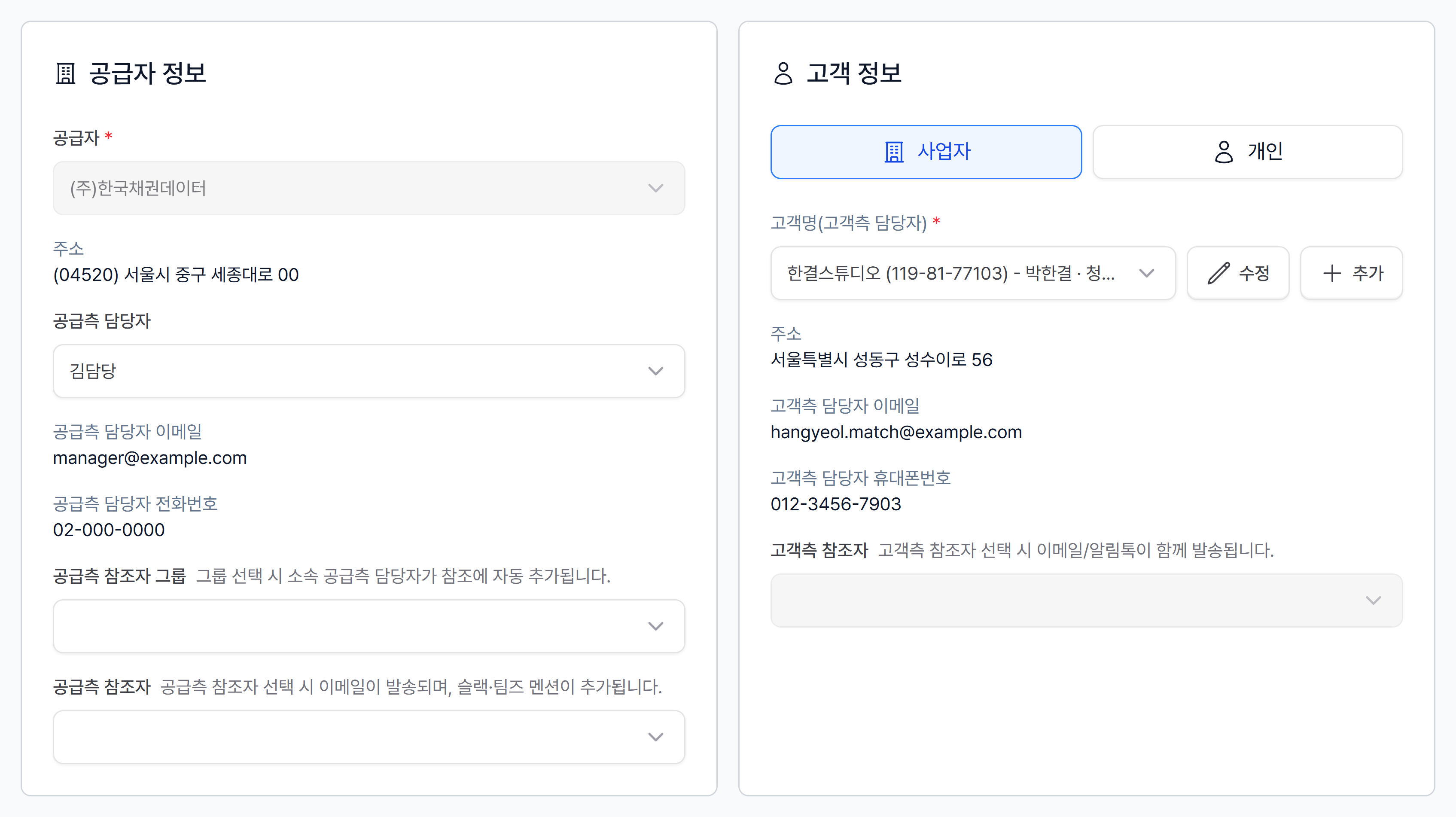1456x817 pixels.
Task: Open the 공급측 참조자 dropdown
Action: pyautogui.click(x=369, y=737)
